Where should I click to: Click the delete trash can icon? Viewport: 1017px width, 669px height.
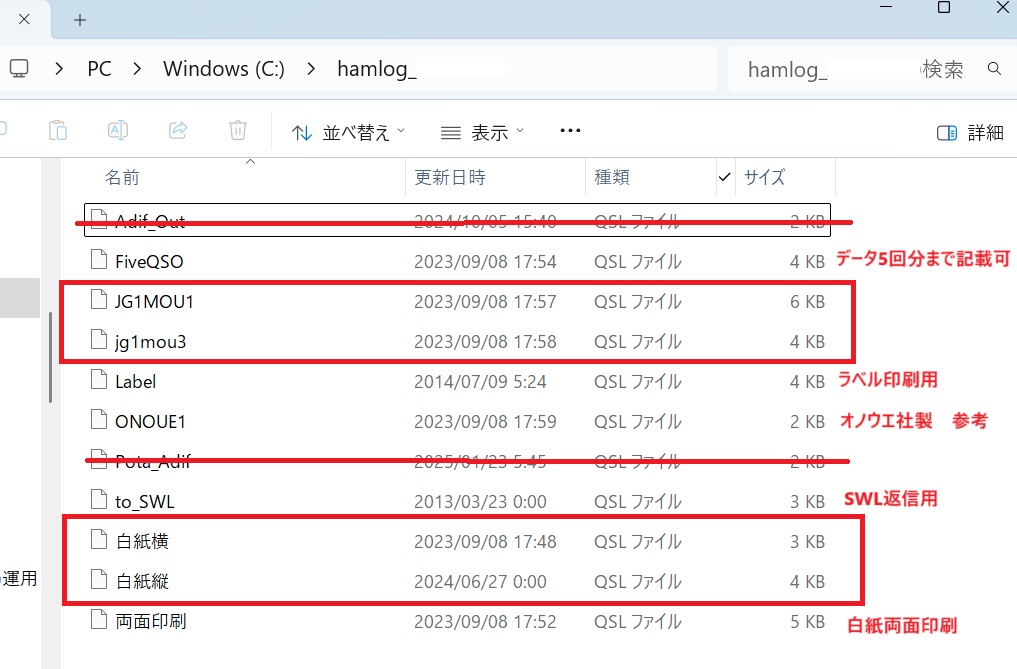tap(238, 131)
